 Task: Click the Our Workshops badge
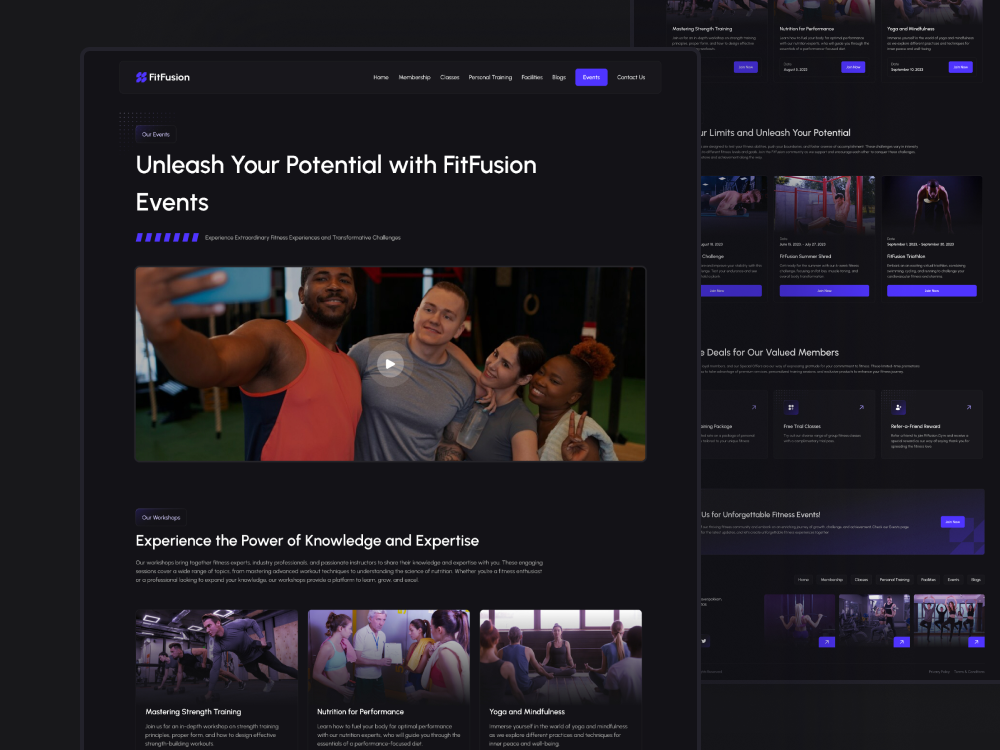click(159, 517)
